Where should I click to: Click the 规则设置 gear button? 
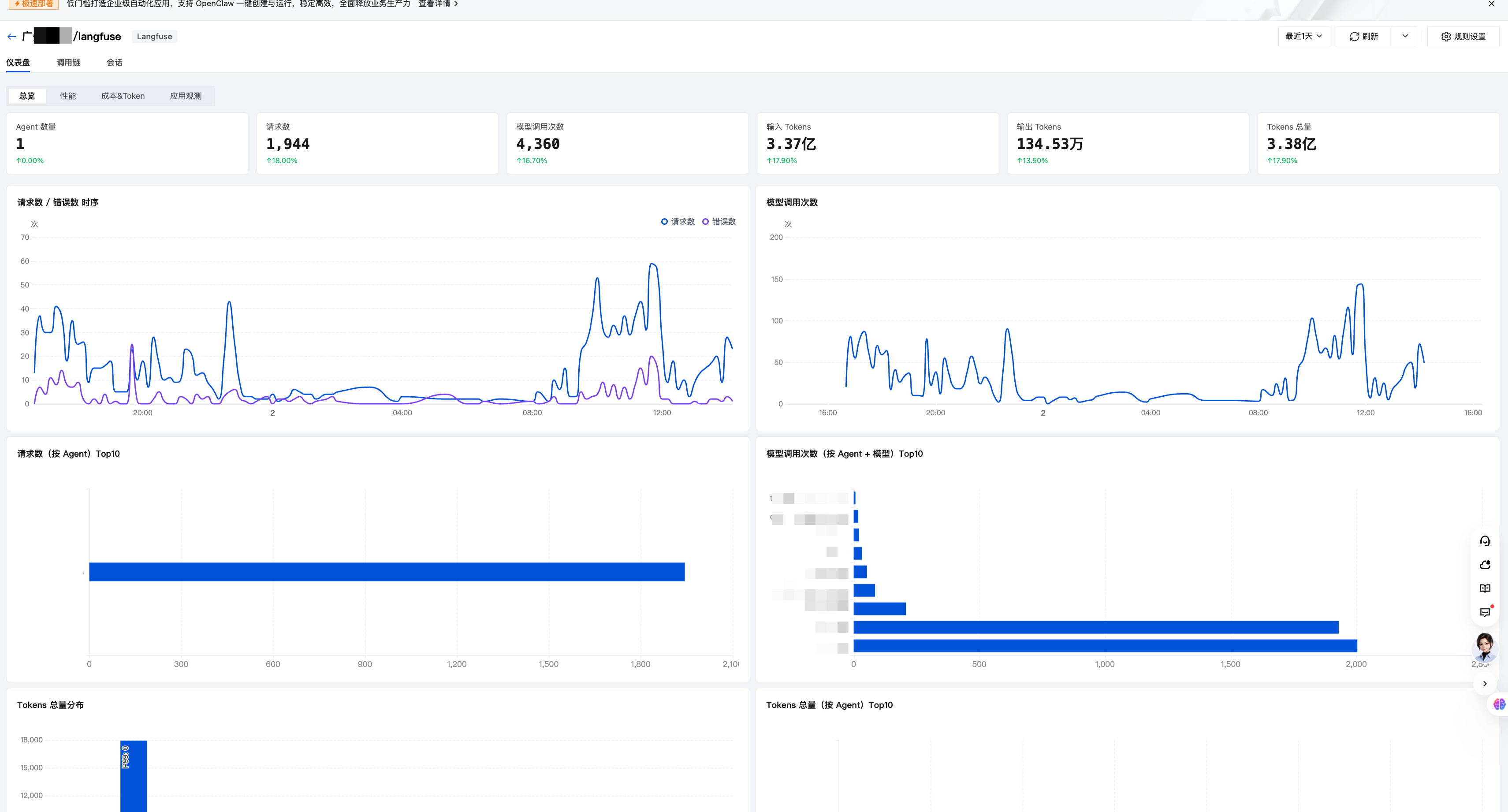(1463, 36)
